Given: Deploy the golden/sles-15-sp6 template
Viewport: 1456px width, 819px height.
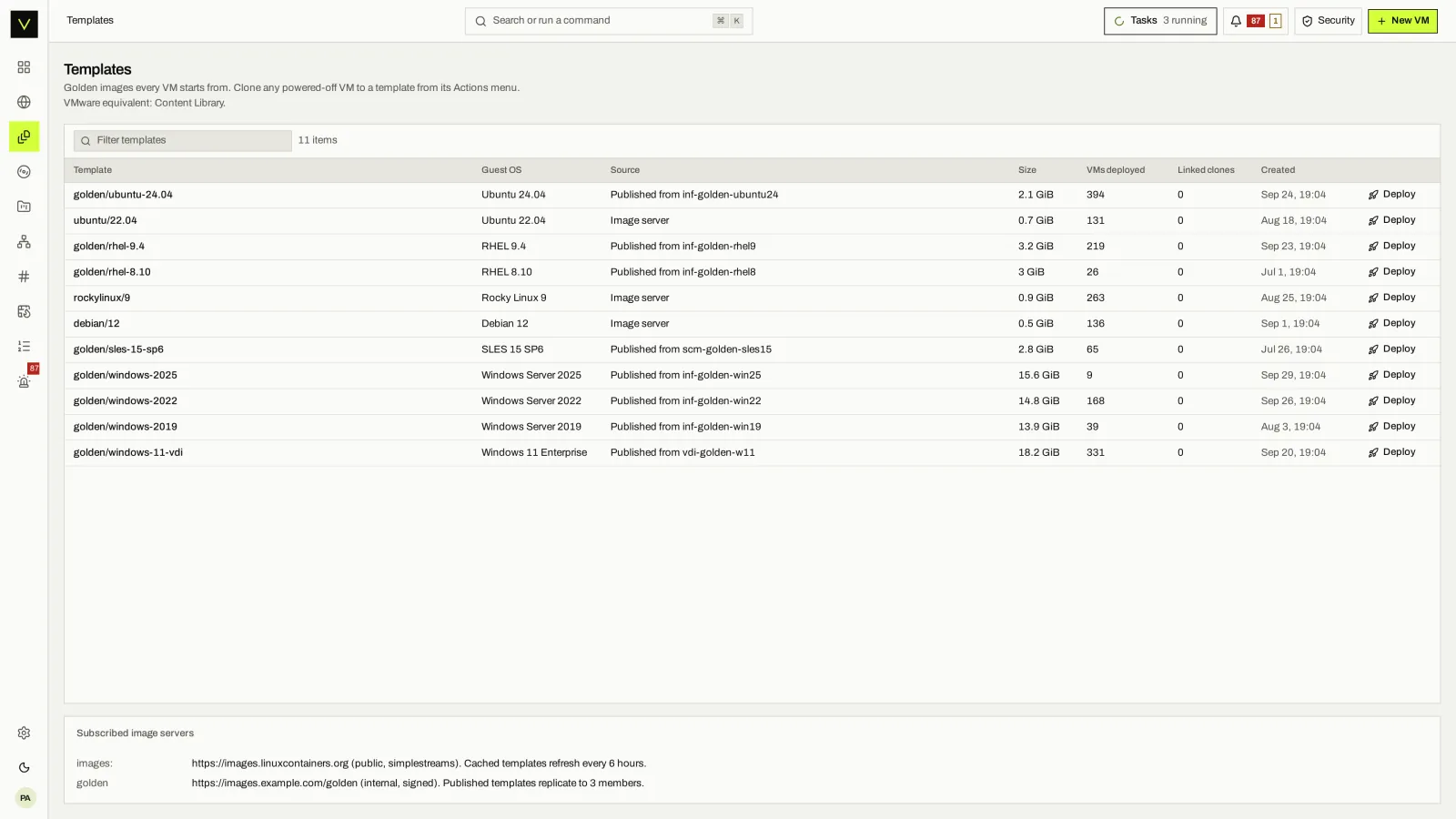Looking at the screenshot, I should (x=1392, y=349).
